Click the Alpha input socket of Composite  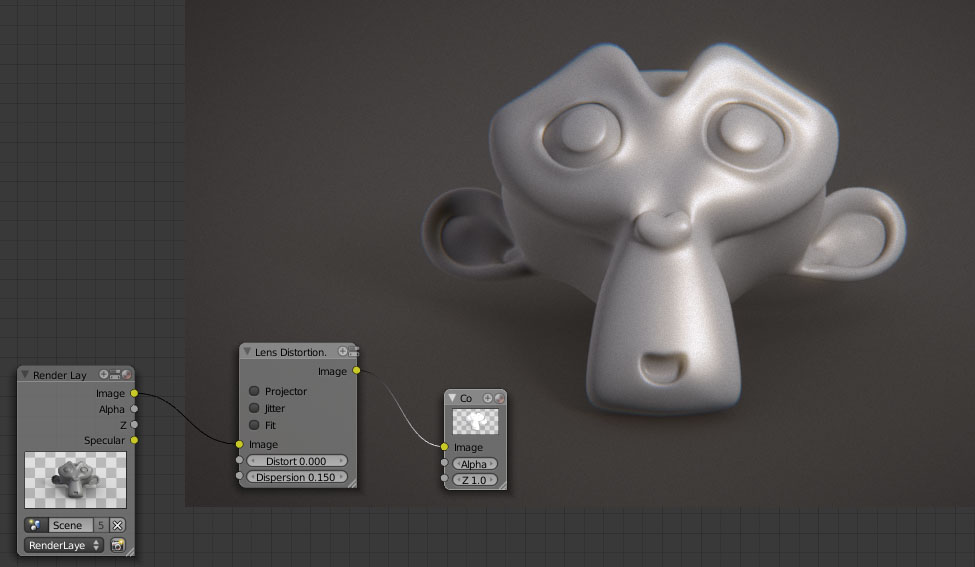click(445, 463)
